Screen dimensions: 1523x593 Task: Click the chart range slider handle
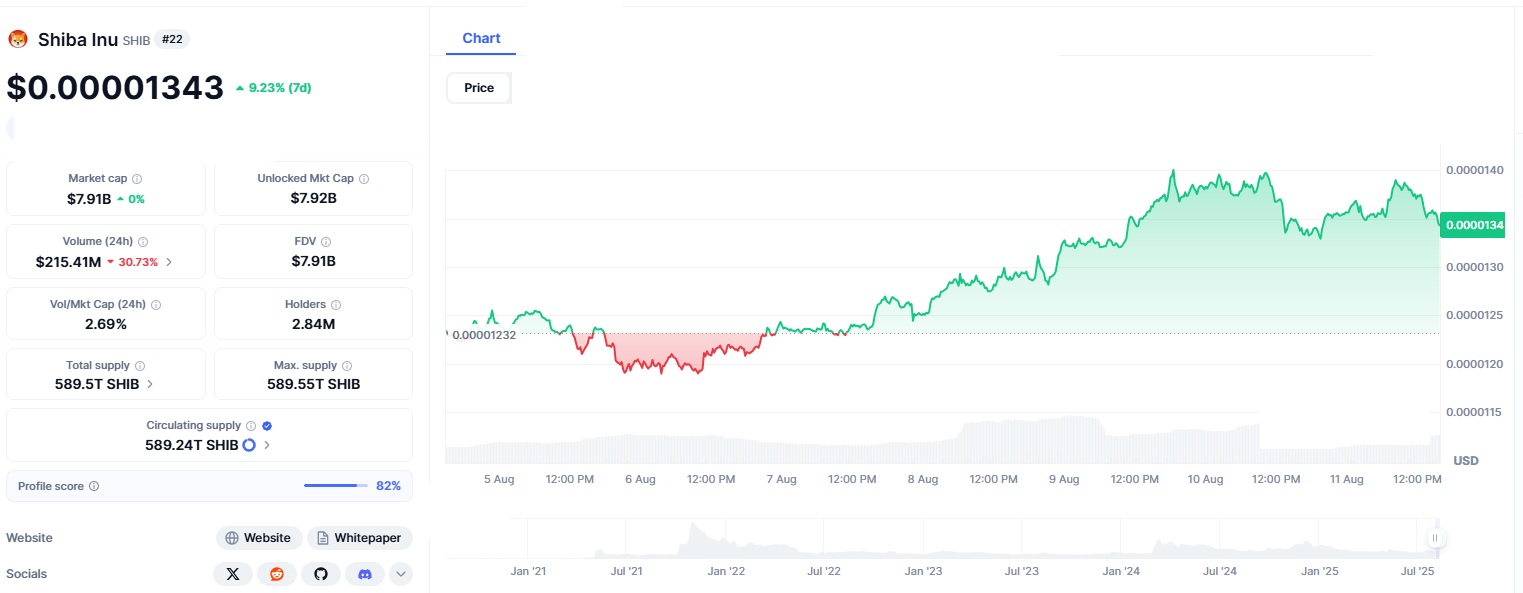coord(1435,538)
